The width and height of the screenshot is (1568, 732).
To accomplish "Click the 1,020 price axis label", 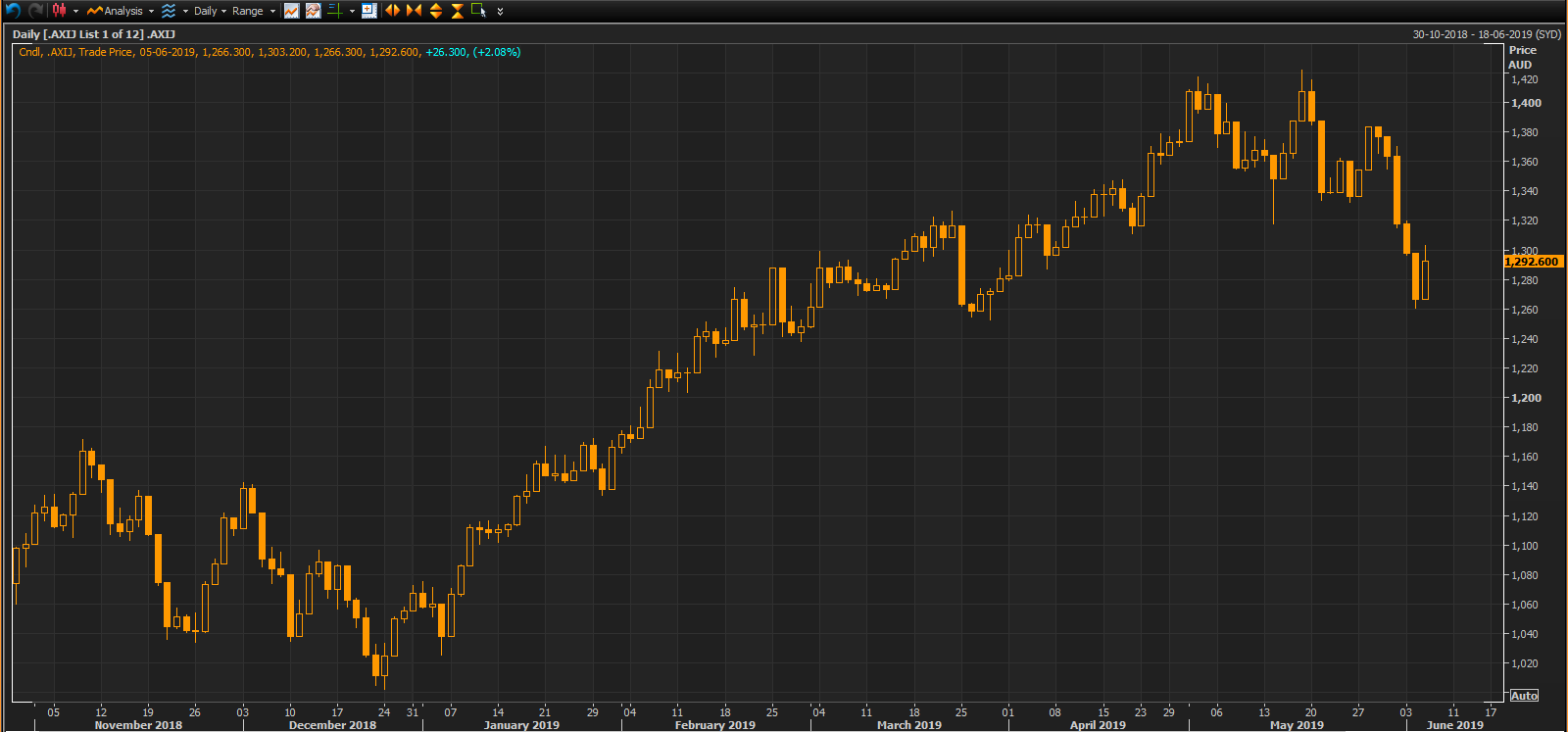I will [x=1524, y=663].
